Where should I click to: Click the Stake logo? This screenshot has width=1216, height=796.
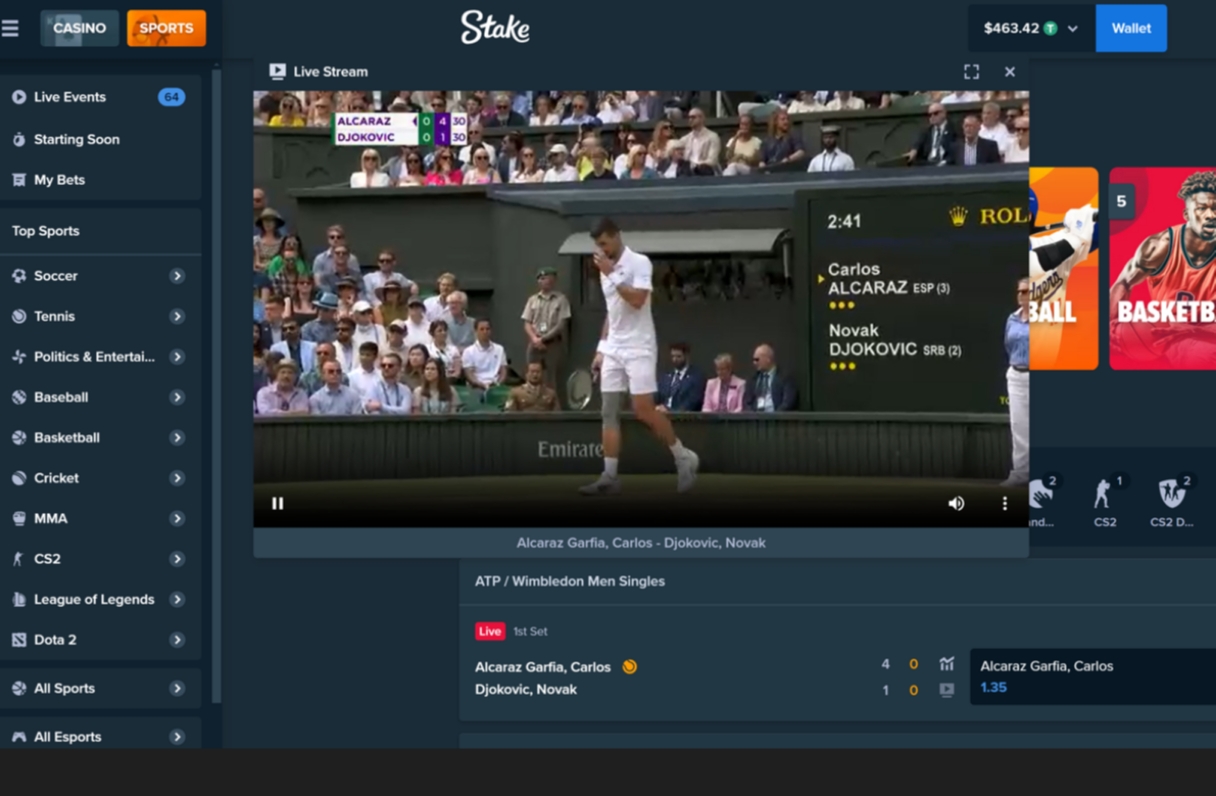495,27
